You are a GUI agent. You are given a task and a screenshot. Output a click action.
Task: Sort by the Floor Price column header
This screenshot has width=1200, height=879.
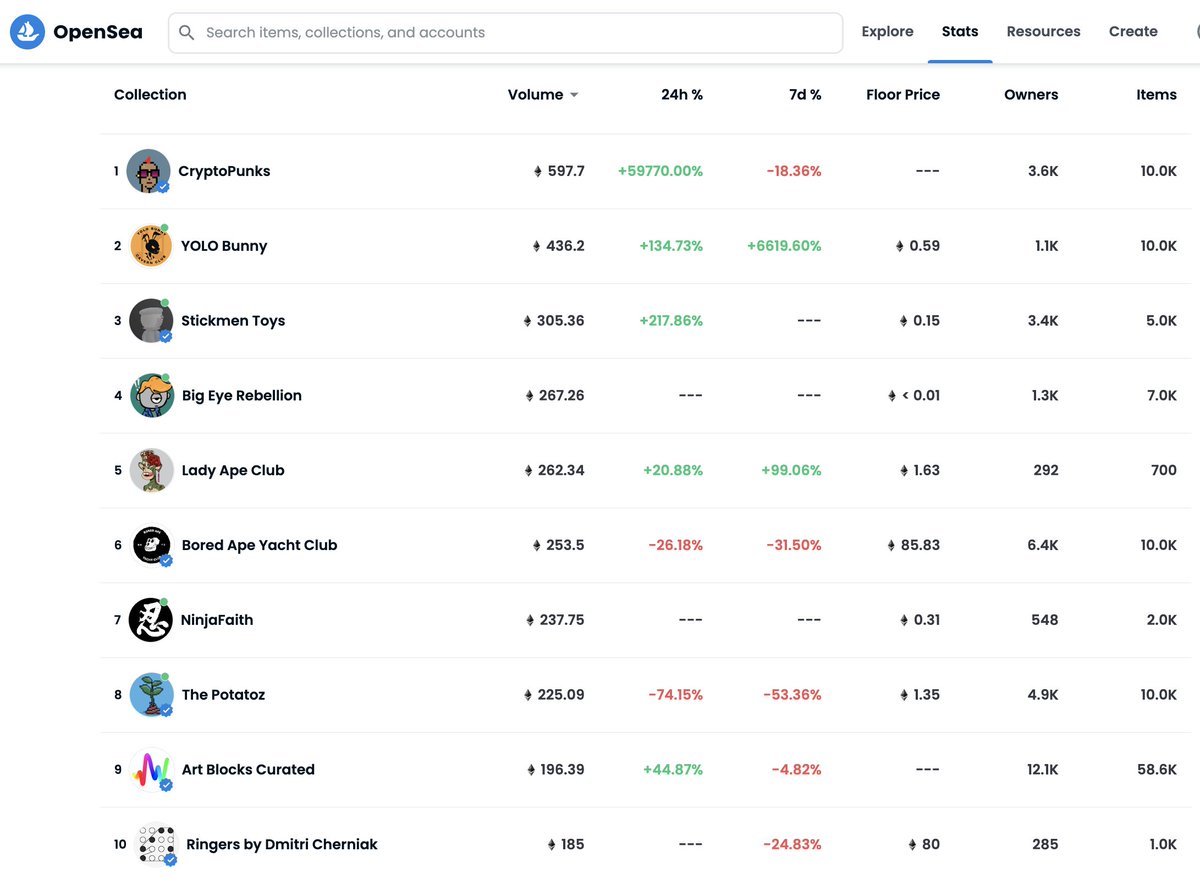click(903, 94)
